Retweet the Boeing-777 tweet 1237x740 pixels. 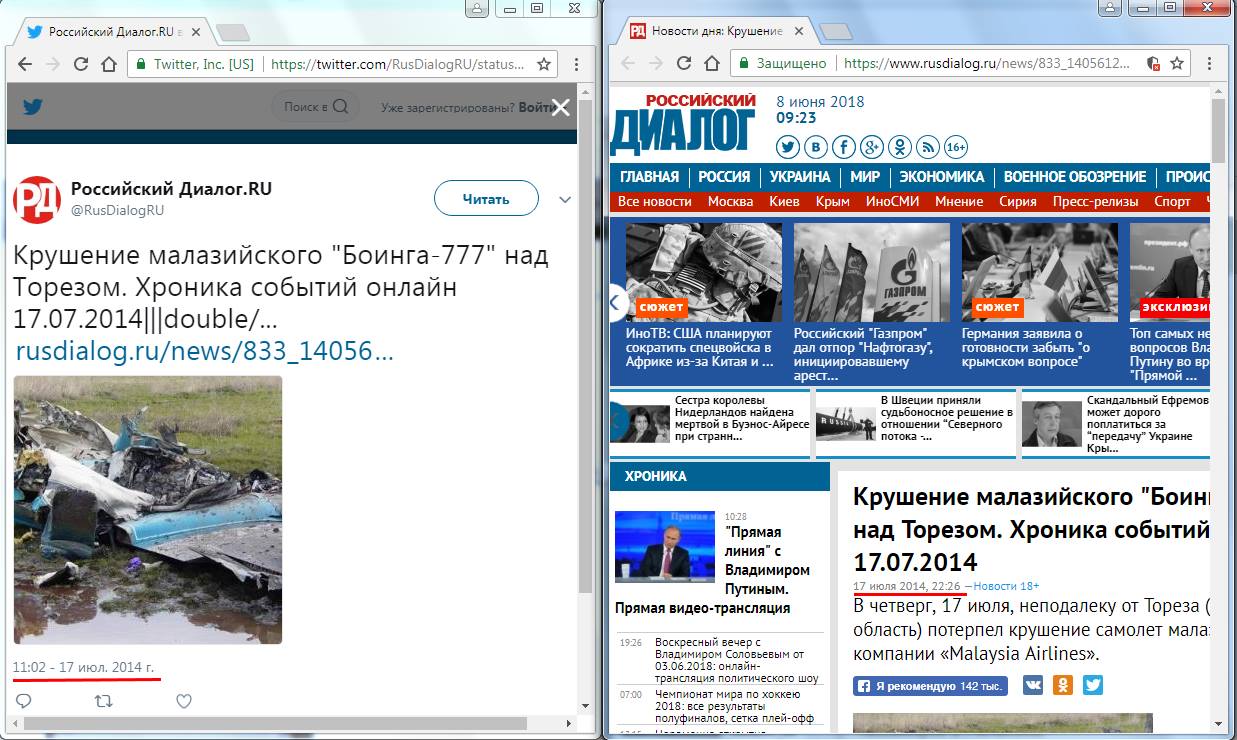pos(102,702)
